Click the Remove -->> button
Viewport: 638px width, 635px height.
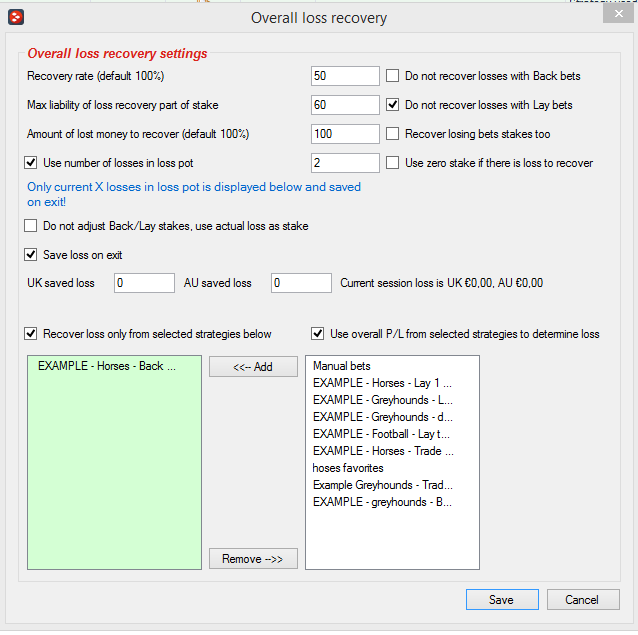253,559
